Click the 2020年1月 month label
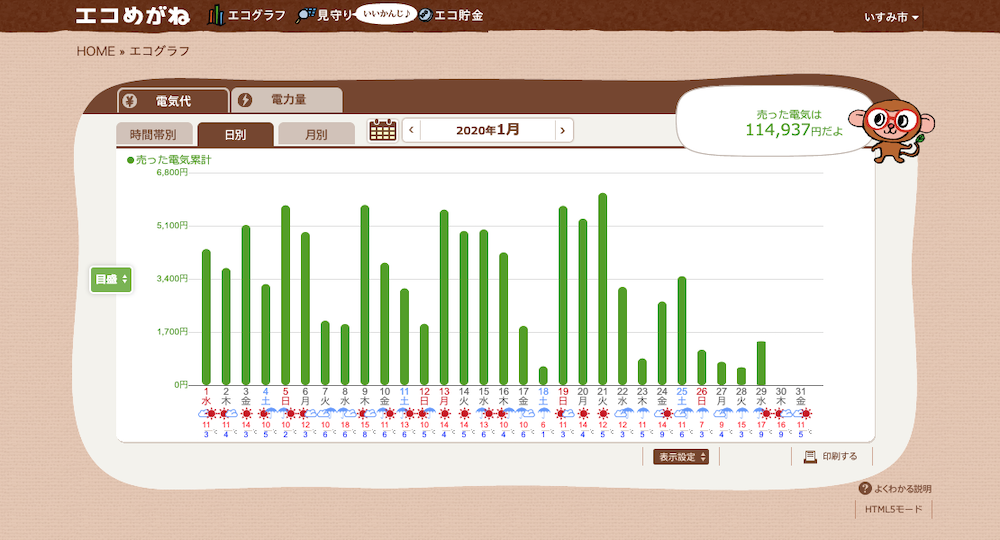The width and height of the screenshot is (1000, 540). (x=487, y=130)
